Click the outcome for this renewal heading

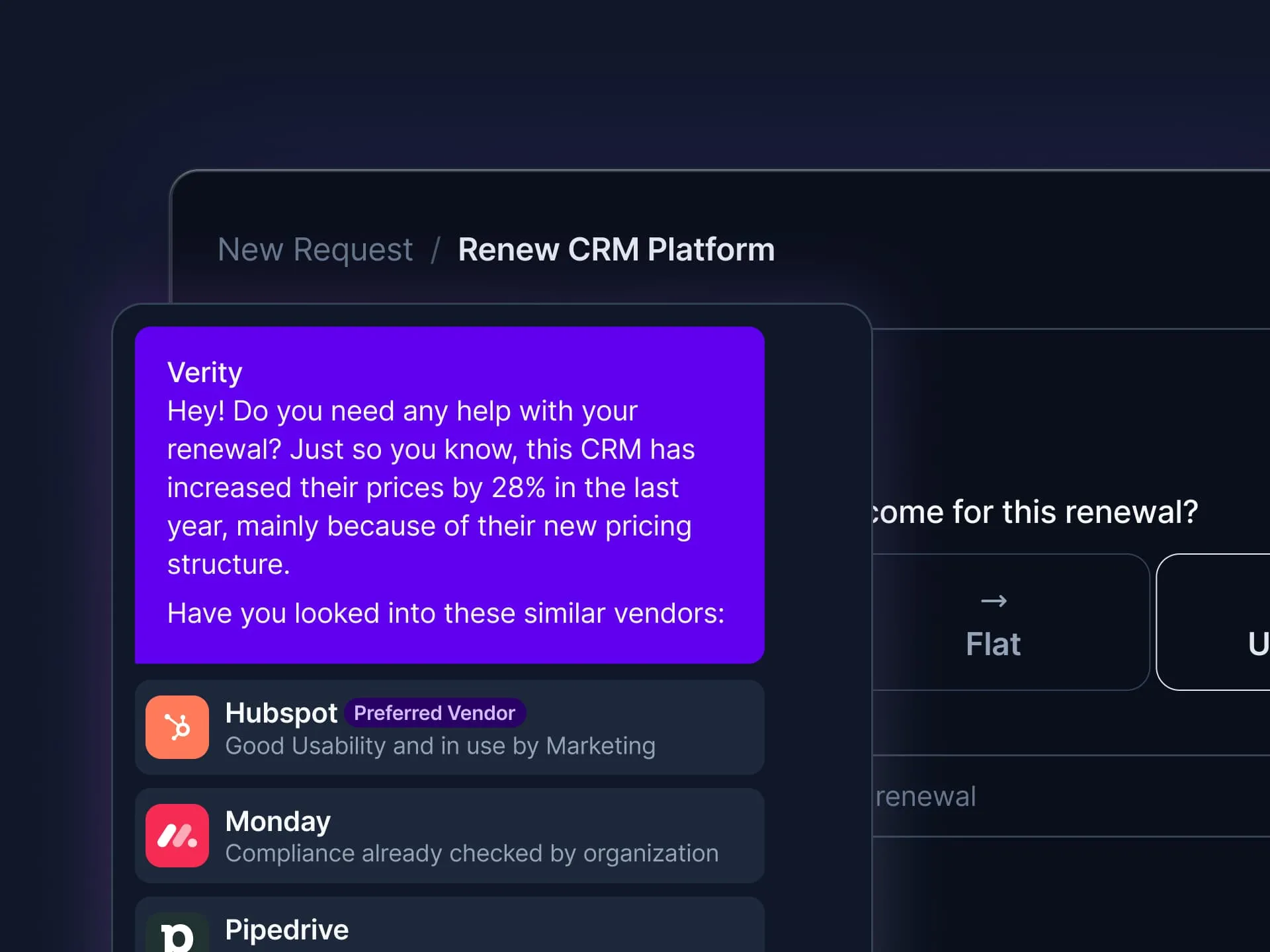[1035, 512]
